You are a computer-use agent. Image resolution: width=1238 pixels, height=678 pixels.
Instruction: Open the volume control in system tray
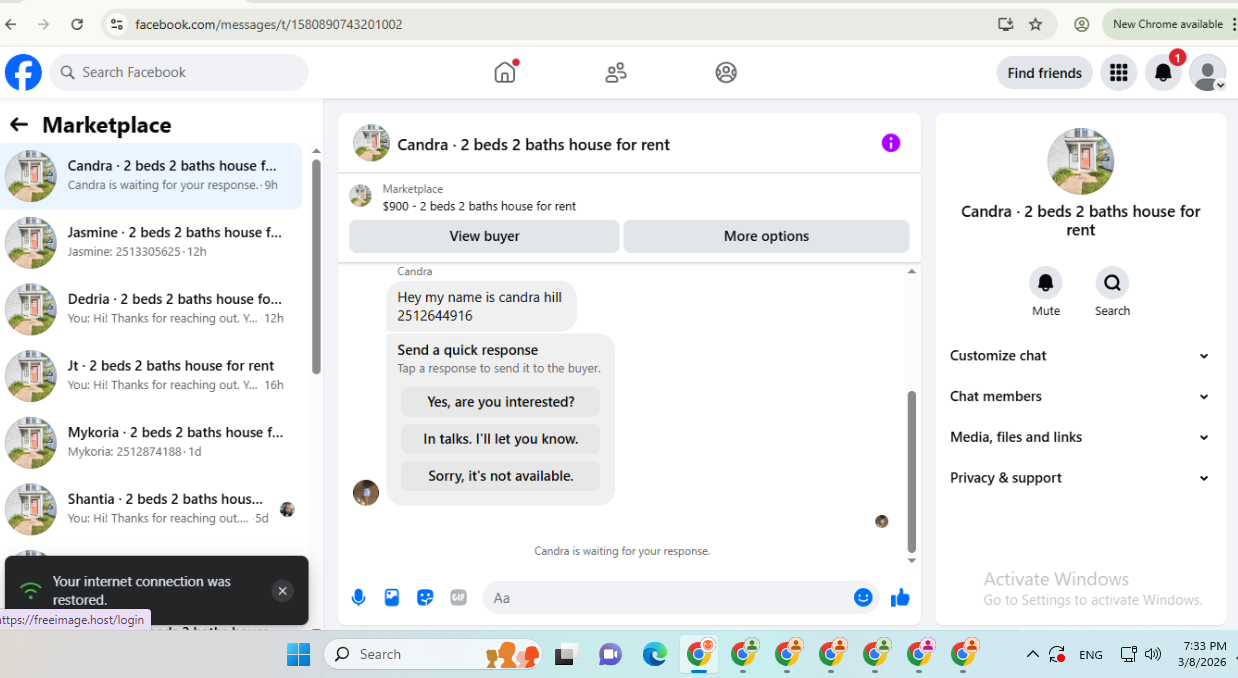(1153, 654)
